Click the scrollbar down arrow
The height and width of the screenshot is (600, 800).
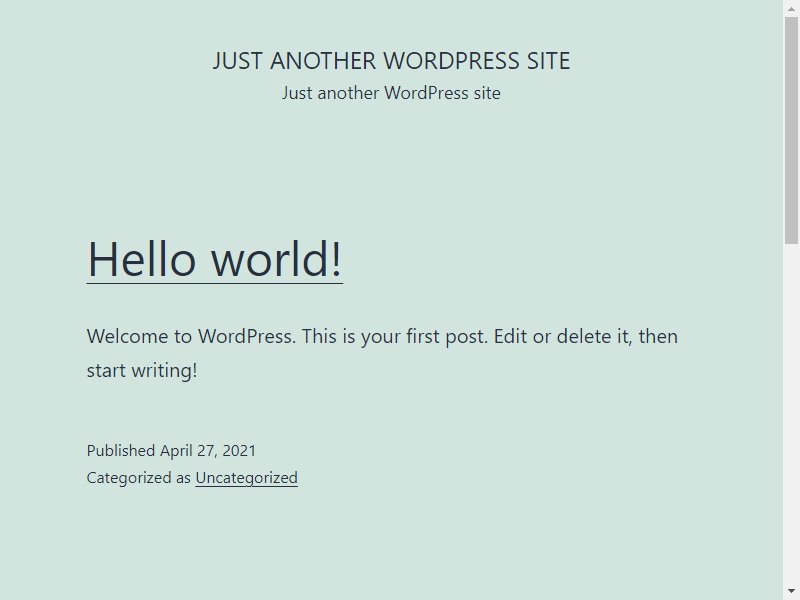(x=791, y=591)
